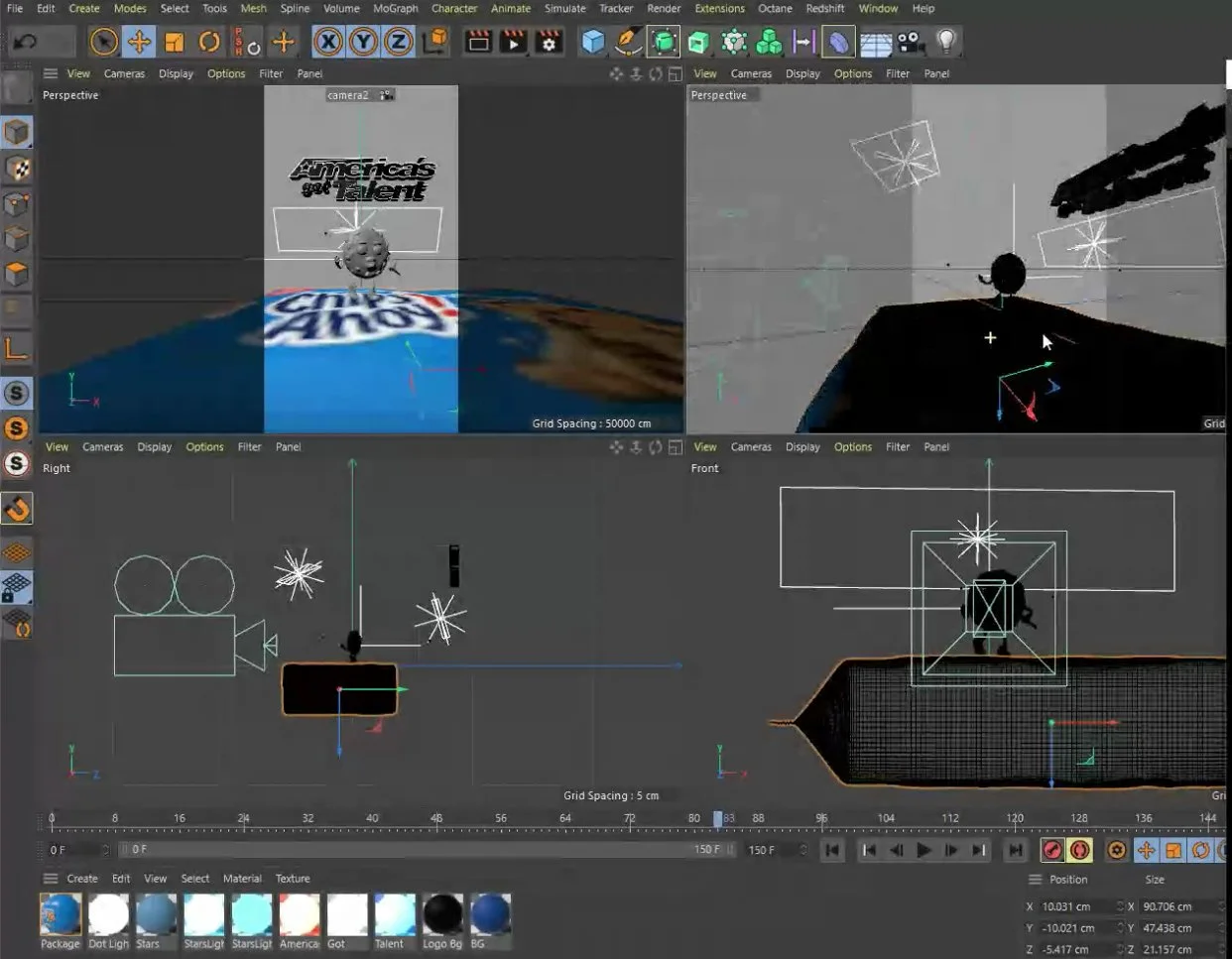Open the Octane menu
This screenshot has width=1232, height=959.
pos(776,8)
